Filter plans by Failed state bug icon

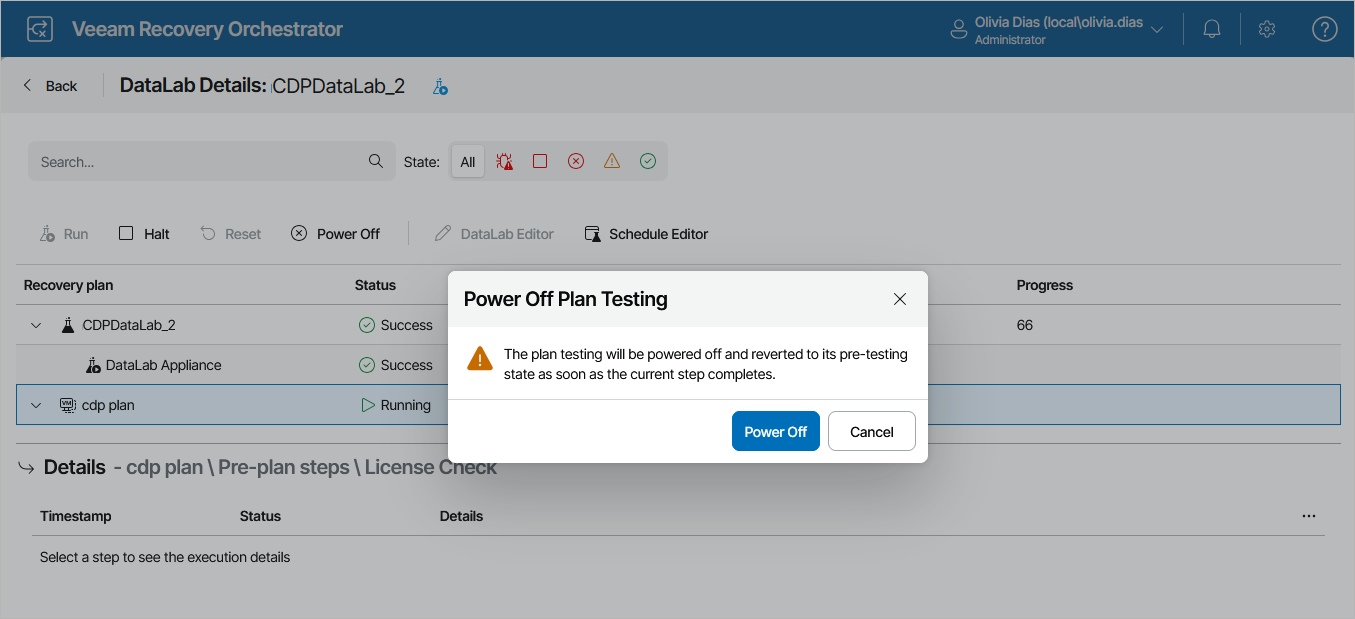pos(504,161)
